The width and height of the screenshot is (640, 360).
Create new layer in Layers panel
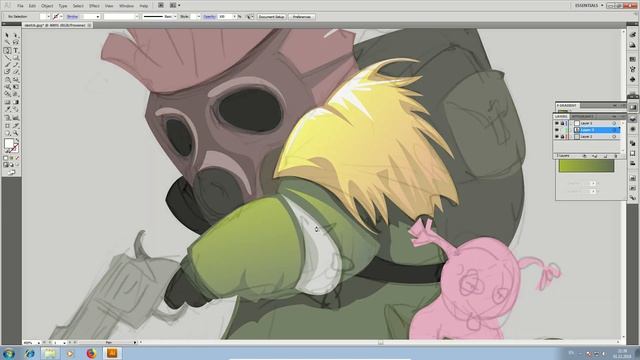click(x=606, y=156)
